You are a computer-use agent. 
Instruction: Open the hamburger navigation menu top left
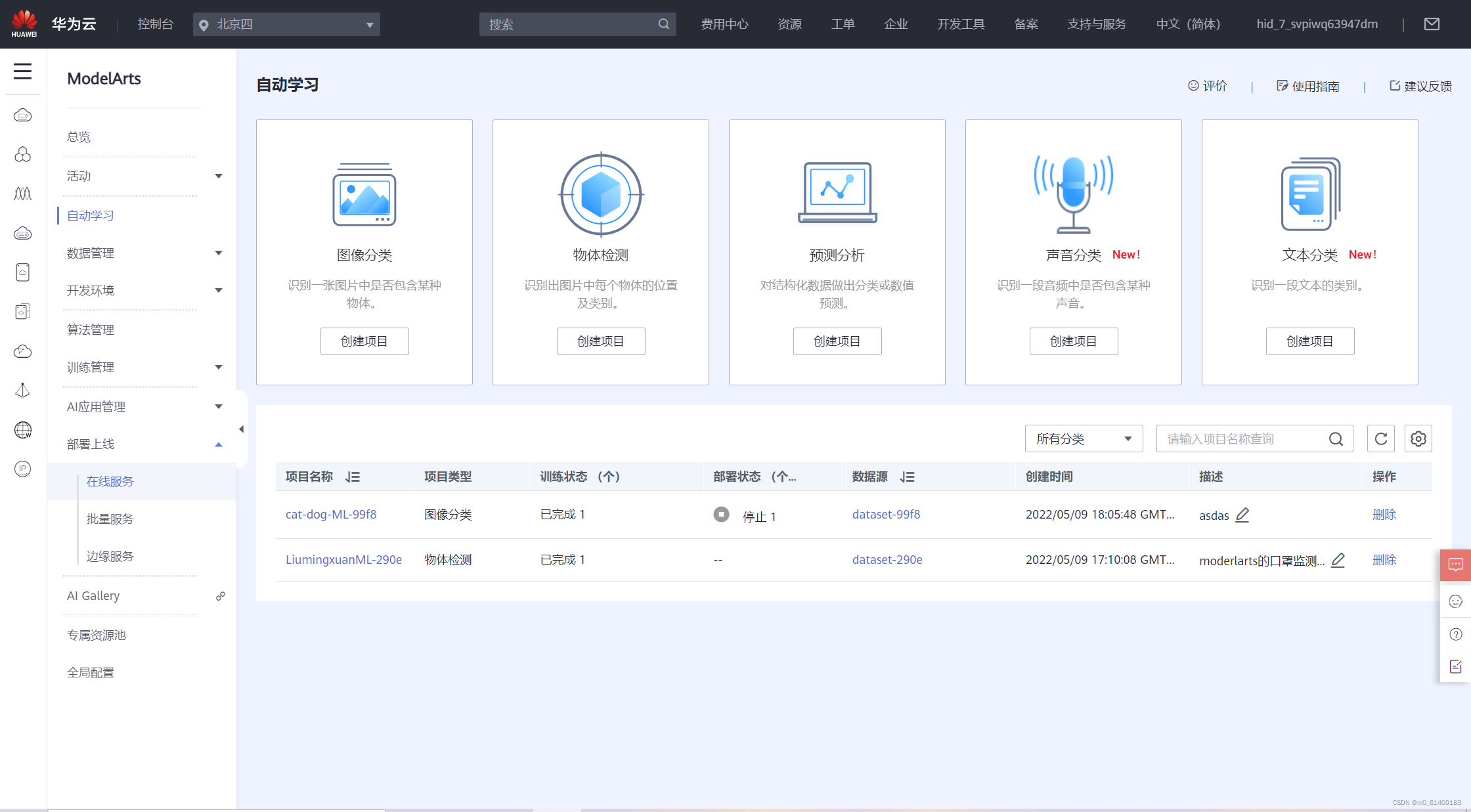coord(23,71)
